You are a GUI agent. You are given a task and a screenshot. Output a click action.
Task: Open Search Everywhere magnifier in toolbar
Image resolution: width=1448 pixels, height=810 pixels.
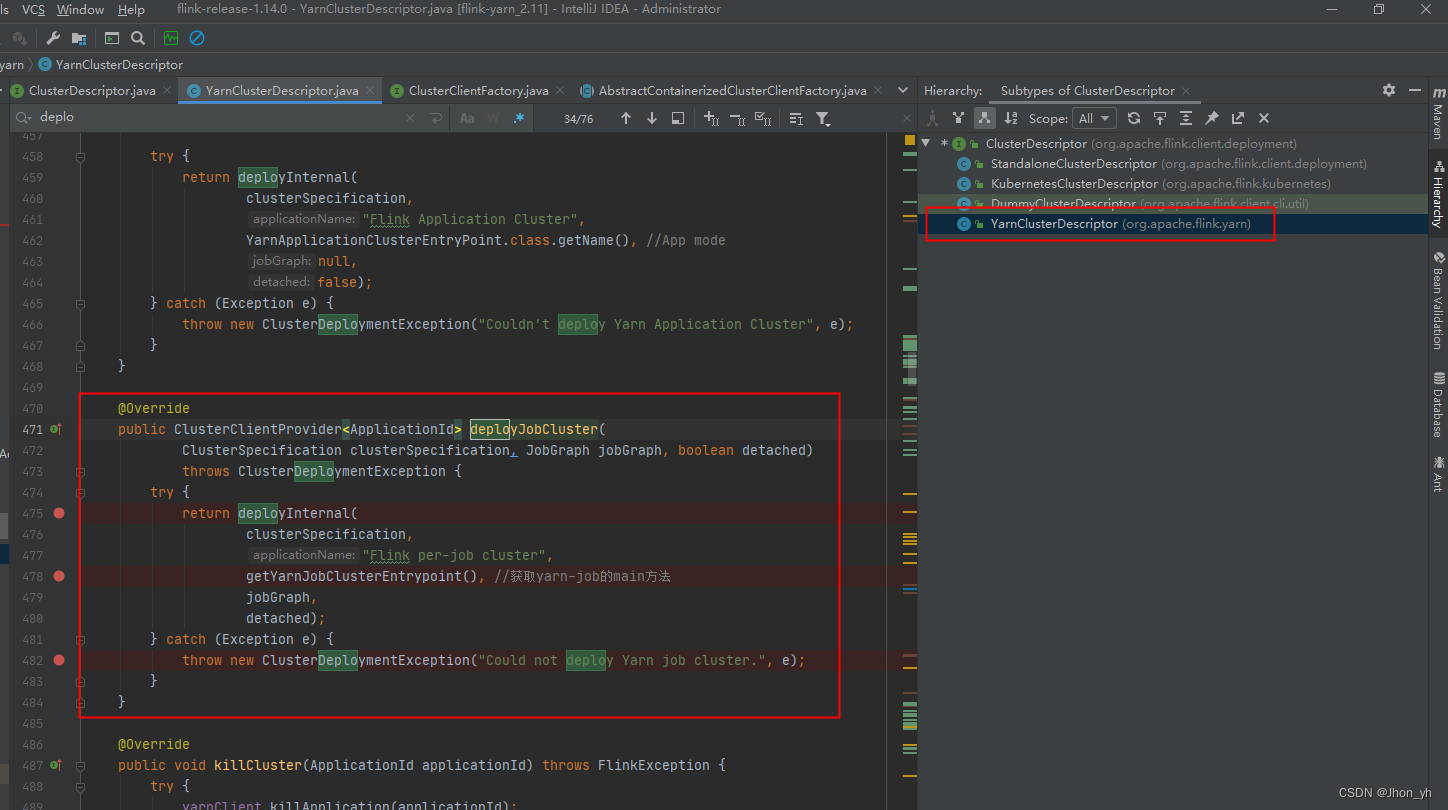[x=138, y=38]
